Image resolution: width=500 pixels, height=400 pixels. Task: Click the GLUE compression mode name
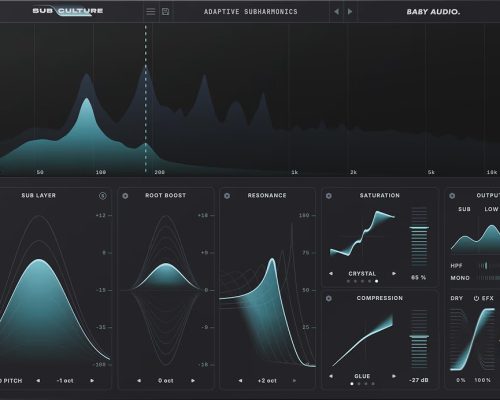click(362, 376)
